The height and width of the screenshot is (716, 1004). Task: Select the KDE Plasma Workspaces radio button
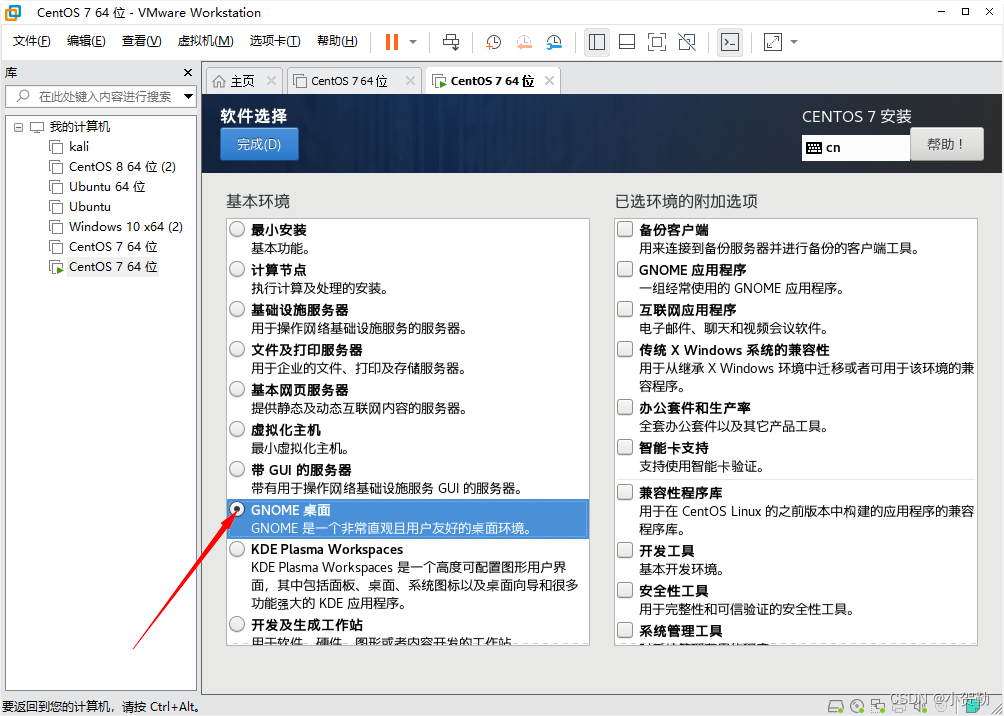click(x=237, y=548)
